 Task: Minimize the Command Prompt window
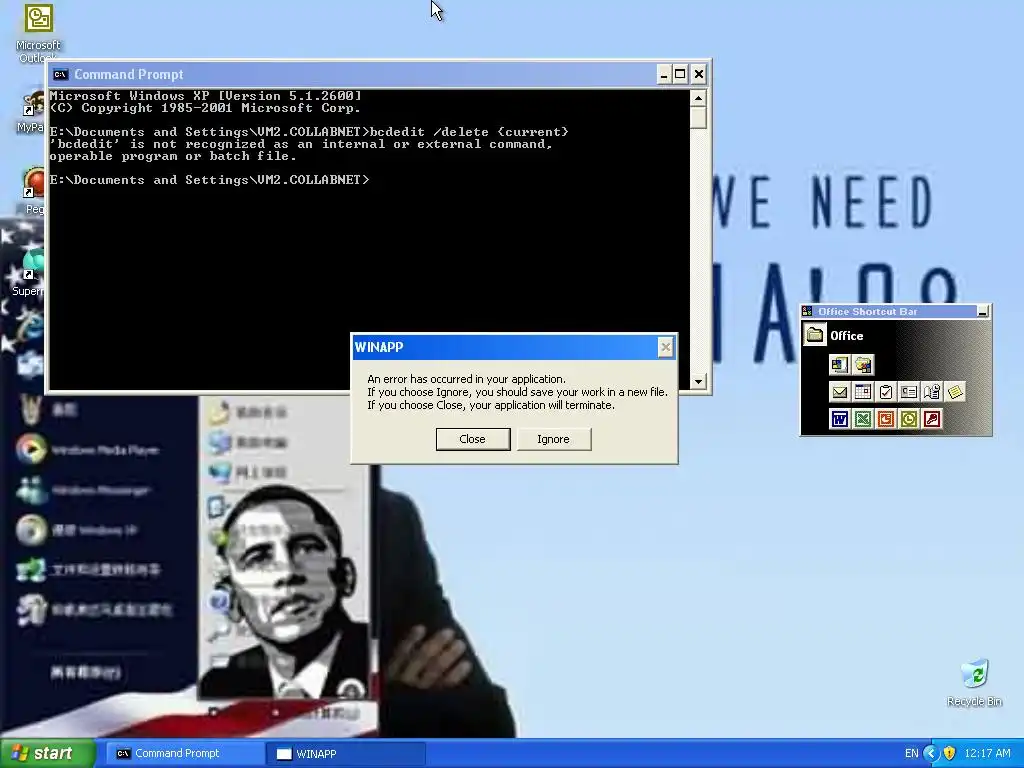(x=664, y=74)
